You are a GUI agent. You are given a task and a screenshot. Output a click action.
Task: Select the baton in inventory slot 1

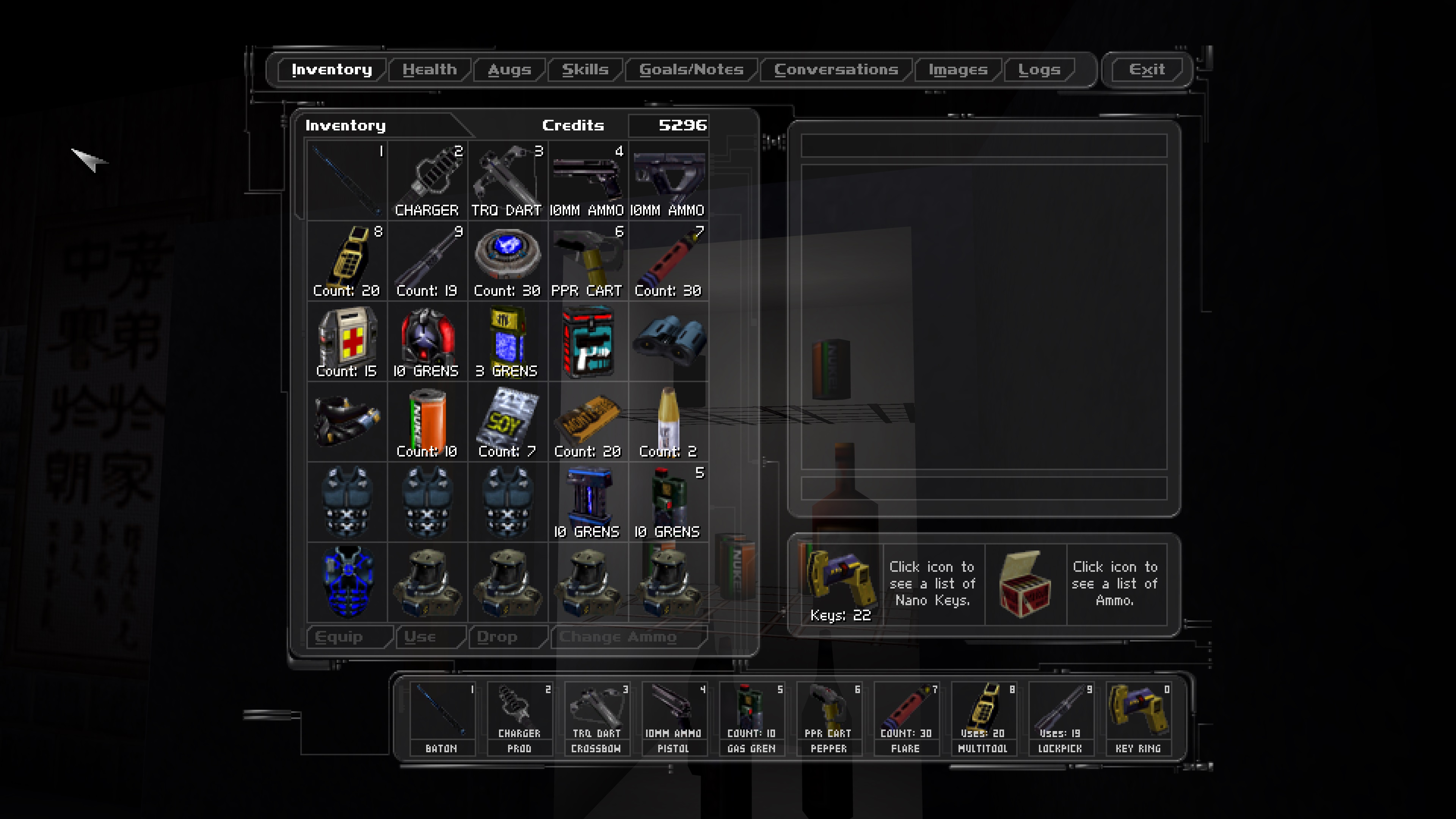pos(347,180)
